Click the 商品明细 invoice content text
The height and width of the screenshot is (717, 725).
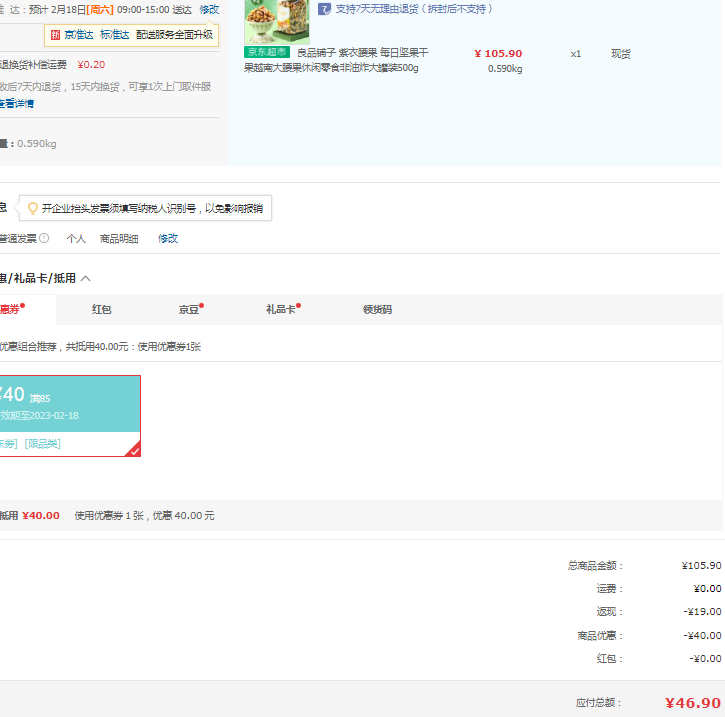click(x=119, y=239)
